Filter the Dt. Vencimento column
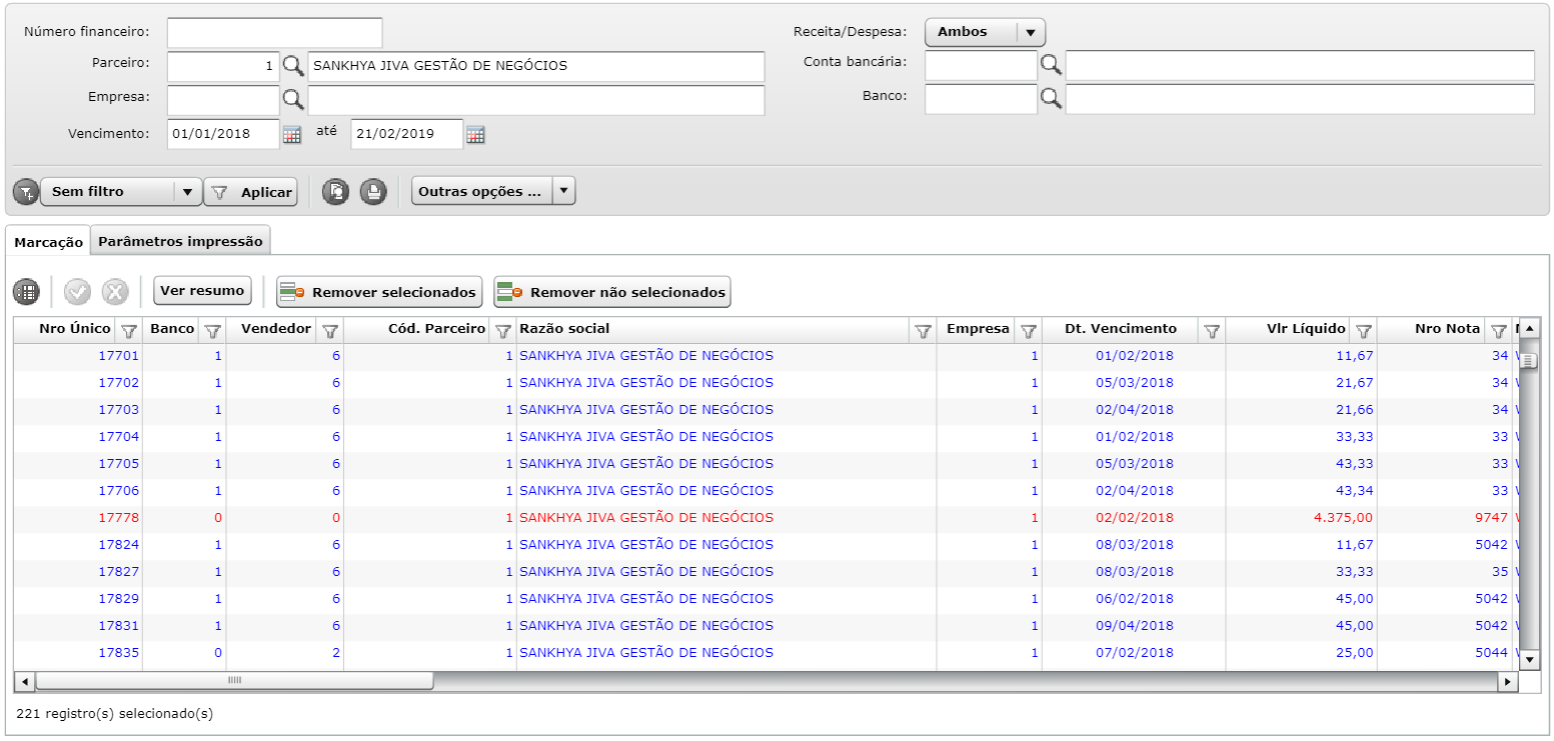The height and width of the screenshot is (741, 1554). [x=1212, y=330]
